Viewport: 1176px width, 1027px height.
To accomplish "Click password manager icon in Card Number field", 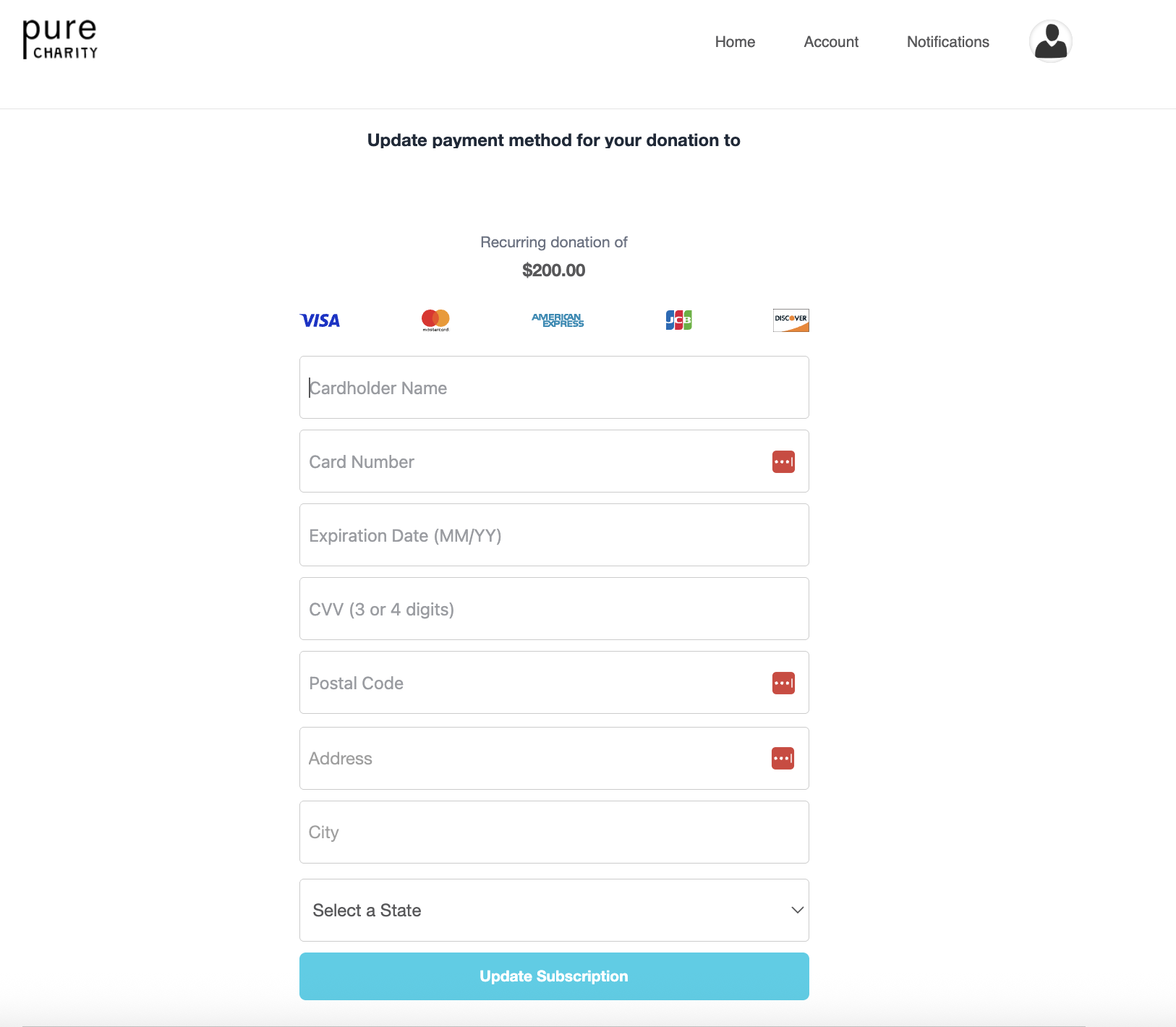I will (x=783, y=462).
